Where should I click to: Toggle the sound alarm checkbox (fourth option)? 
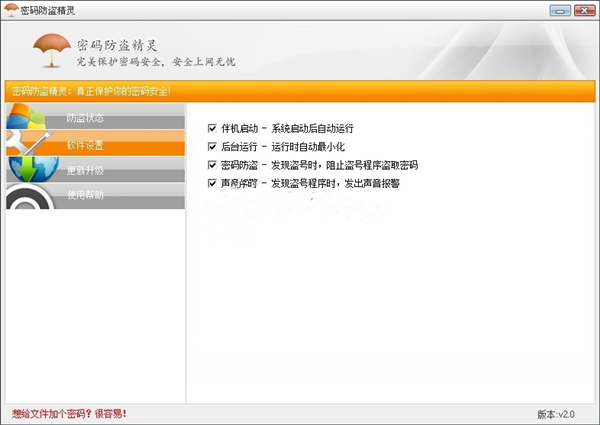(x=212, y=183)
